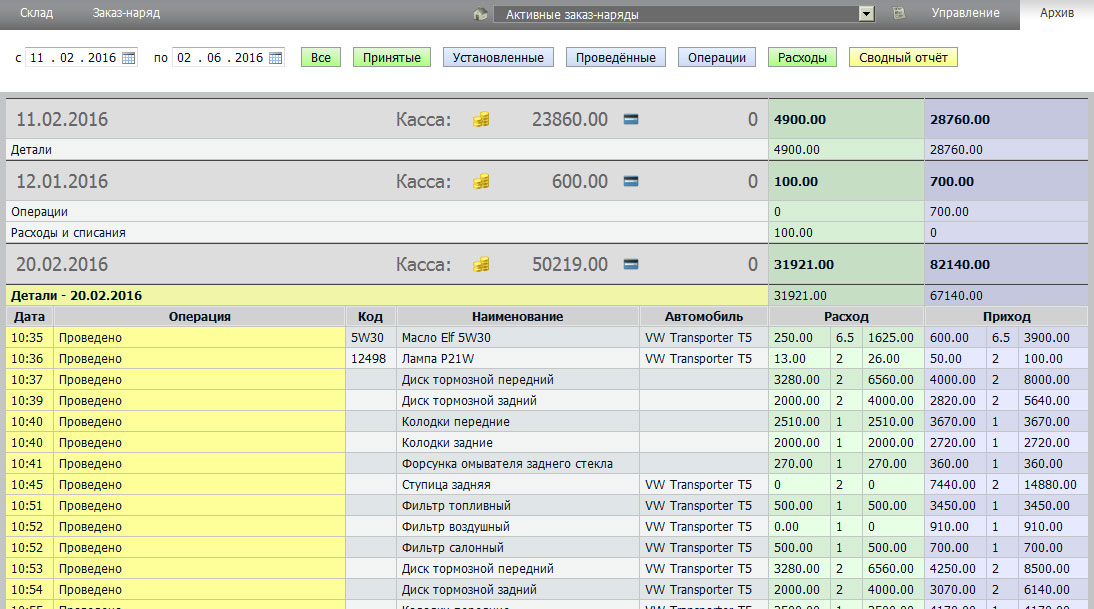Open the Склад menu
Screen dimensions: 1094x609
pos(36,13)
